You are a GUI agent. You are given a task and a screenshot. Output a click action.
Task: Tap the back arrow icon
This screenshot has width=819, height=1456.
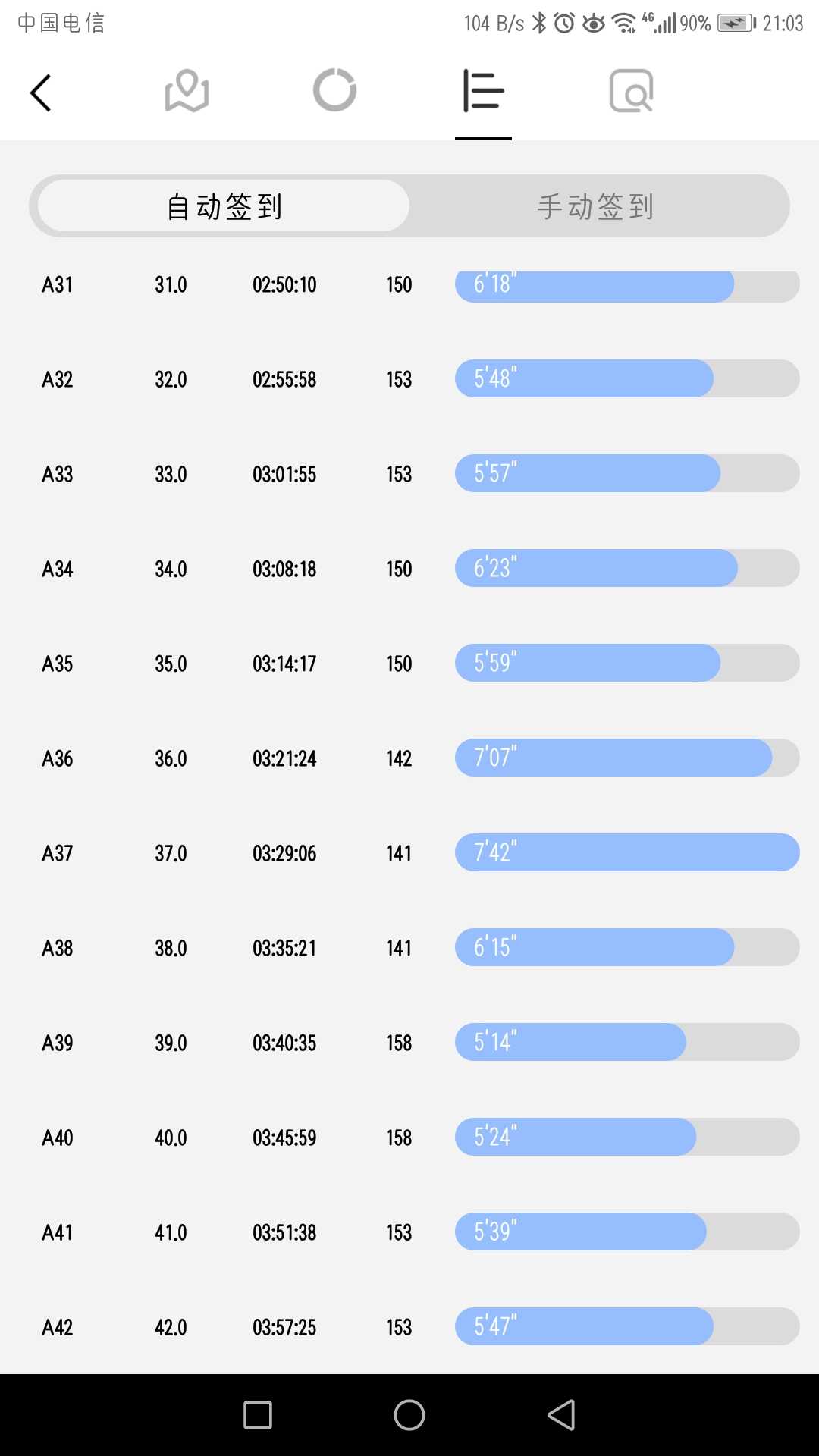pyautogui.click(x=41, y=93)
